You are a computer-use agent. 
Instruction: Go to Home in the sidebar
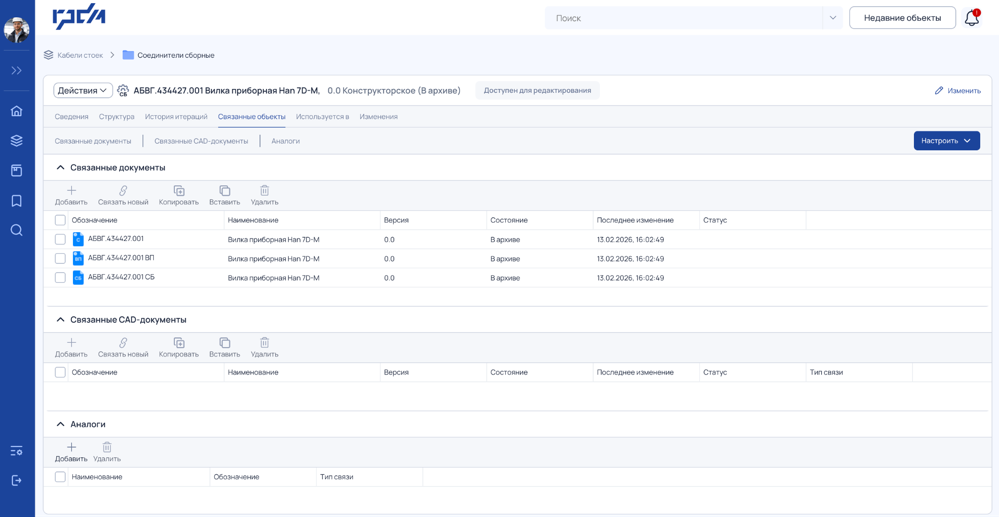17,111
